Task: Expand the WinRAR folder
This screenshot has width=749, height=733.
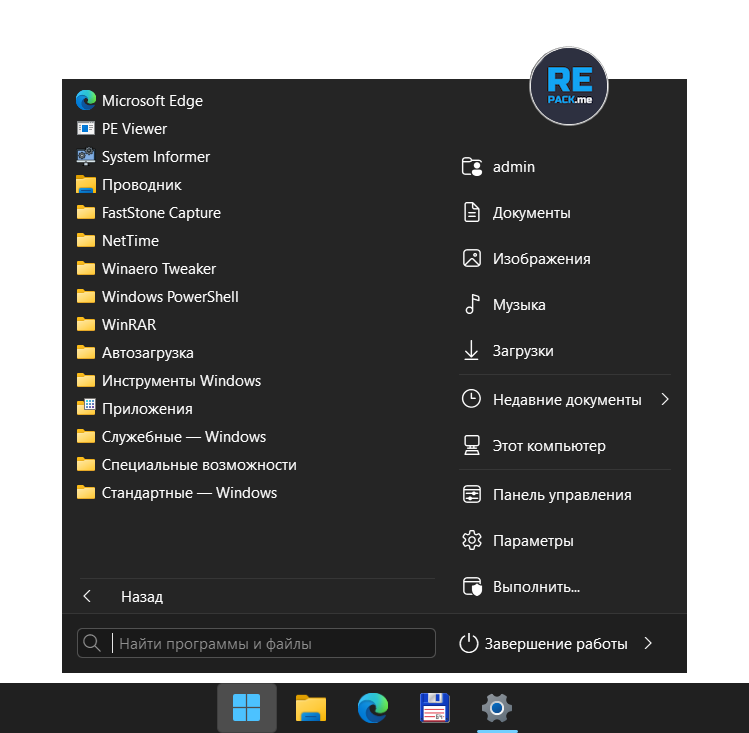Action: (x=128, y=325)
